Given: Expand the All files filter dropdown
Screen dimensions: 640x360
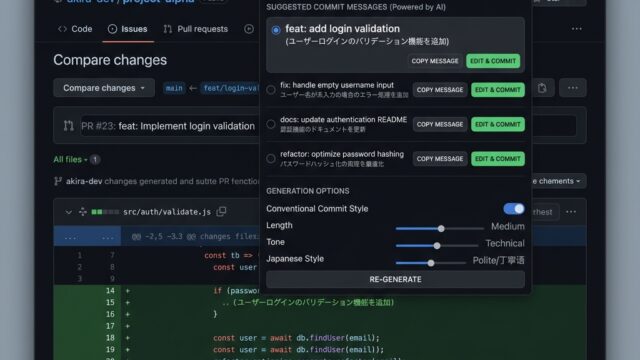Looking at the screenshot, I should pos(71,159).
